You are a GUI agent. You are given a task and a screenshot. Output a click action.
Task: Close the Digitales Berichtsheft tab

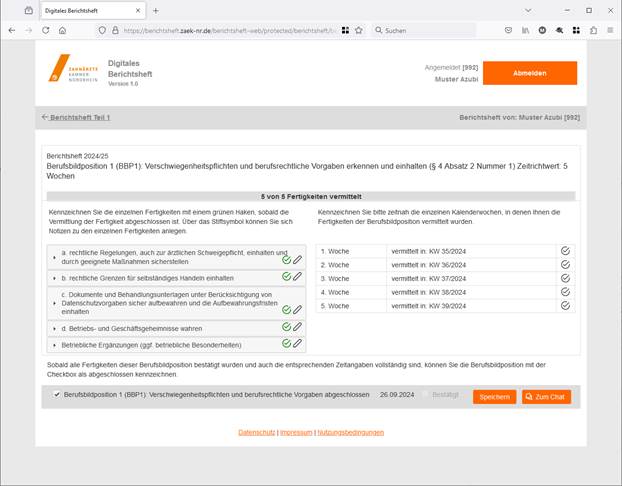click(138, 11)
